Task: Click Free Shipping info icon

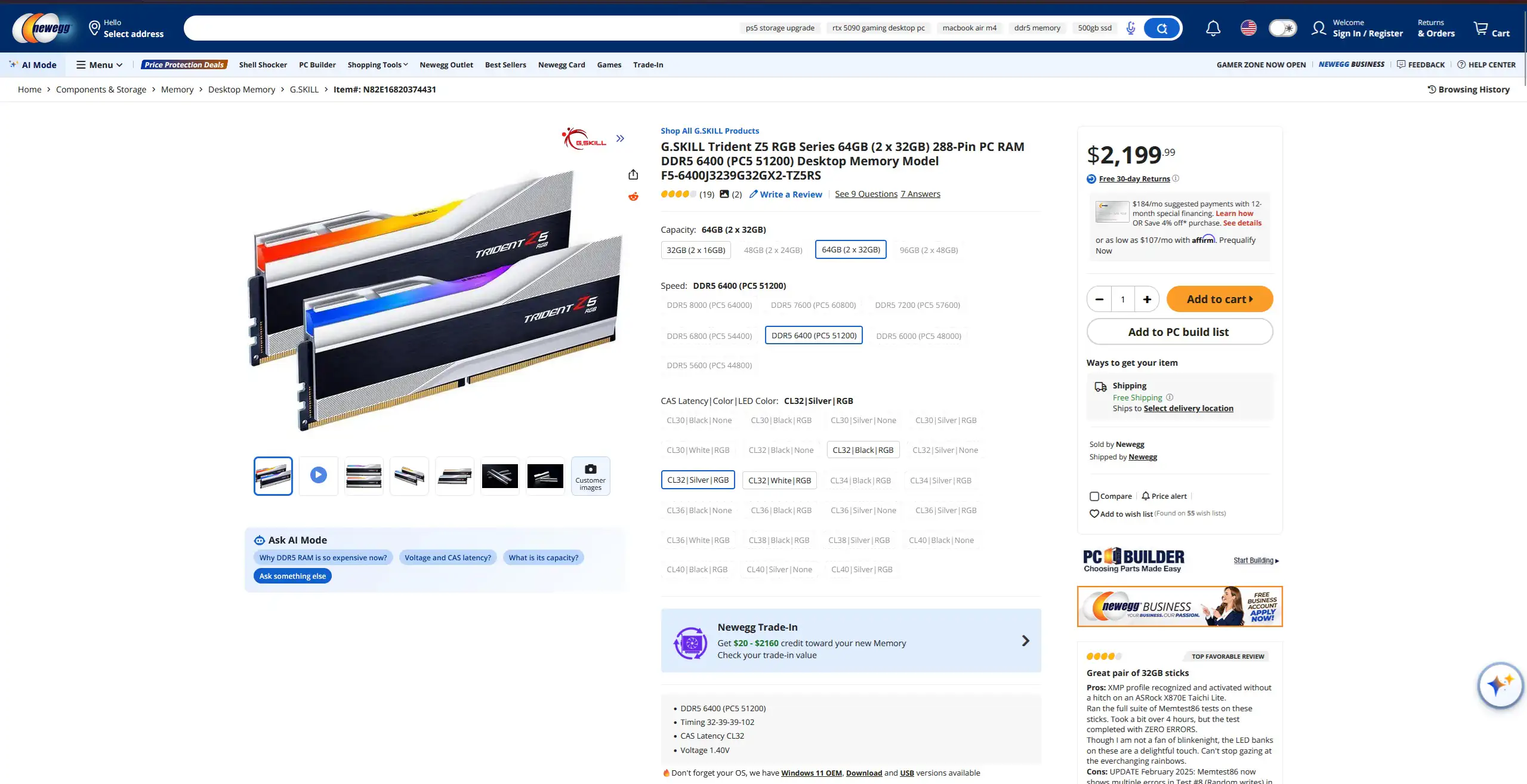Action: (1170, 397)
